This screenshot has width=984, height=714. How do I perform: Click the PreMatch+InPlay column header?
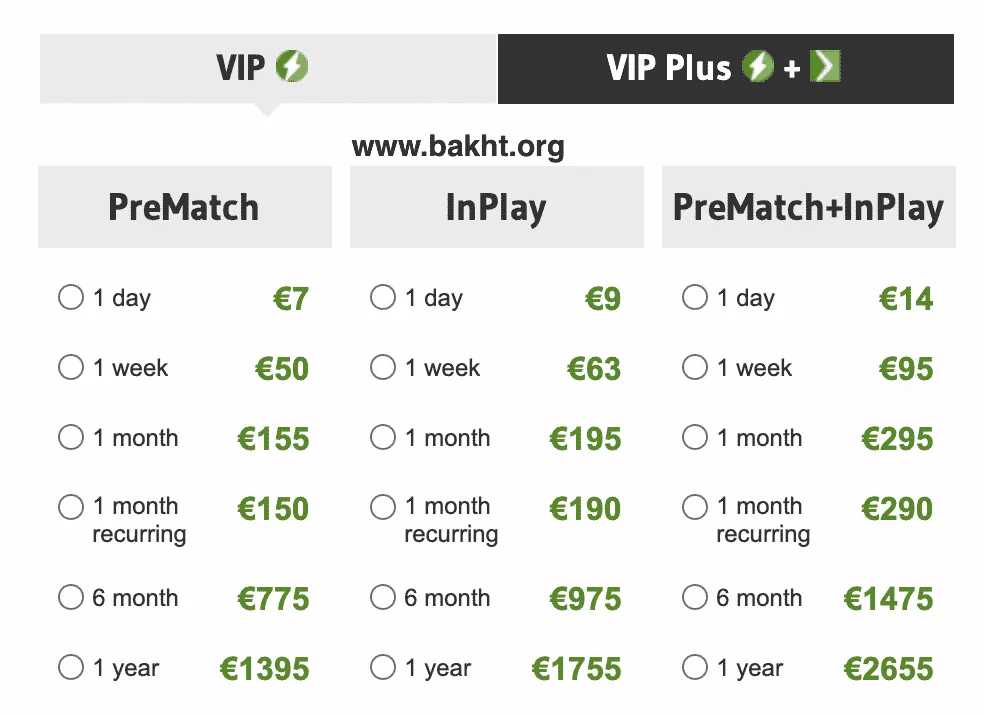pyautogui.click(x=808, y=207)
